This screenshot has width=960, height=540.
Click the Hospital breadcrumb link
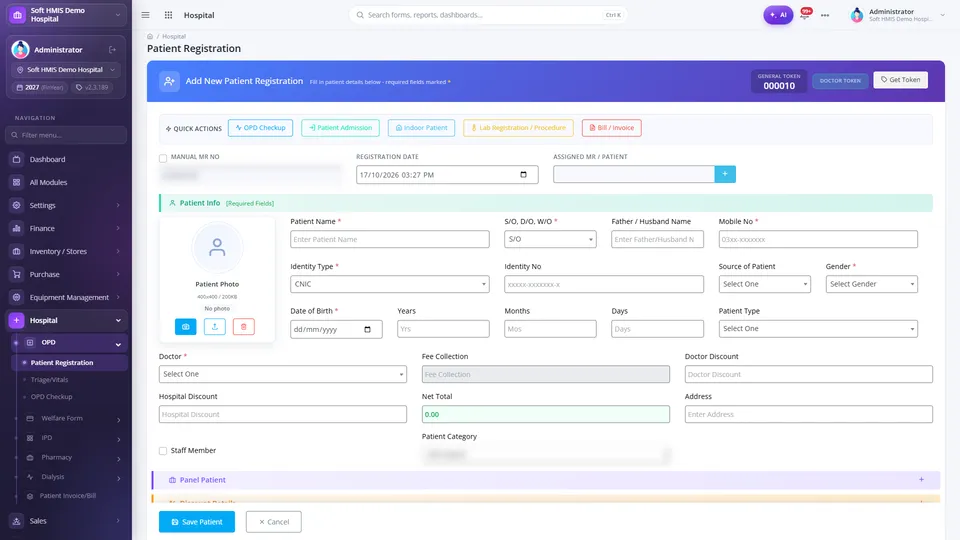pyautogui.click(x=174, y=37)
